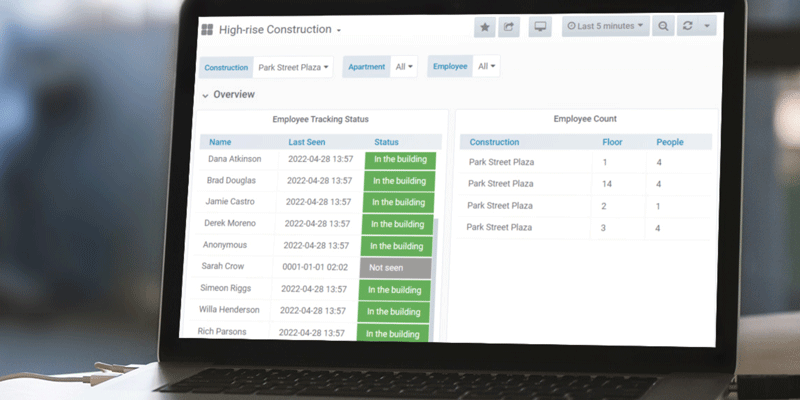Viewport: 800px width, 400px height.
Task: Click the Floor 14 cell
Action: [x=607, y=184]
